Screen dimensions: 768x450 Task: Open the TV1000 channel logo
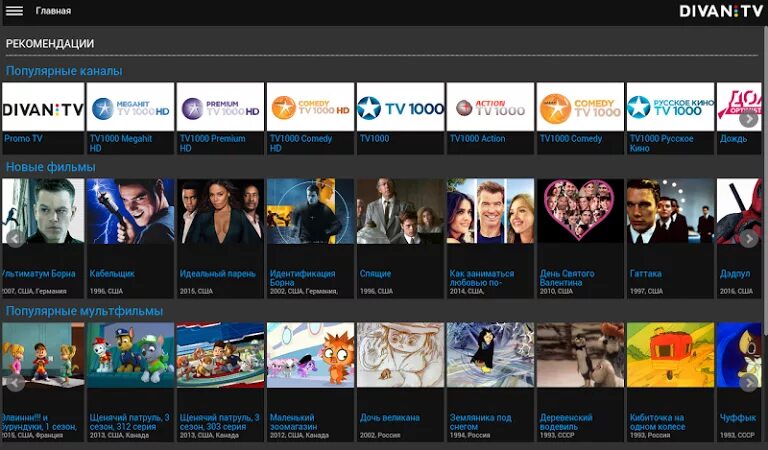(x=401, y=107)
